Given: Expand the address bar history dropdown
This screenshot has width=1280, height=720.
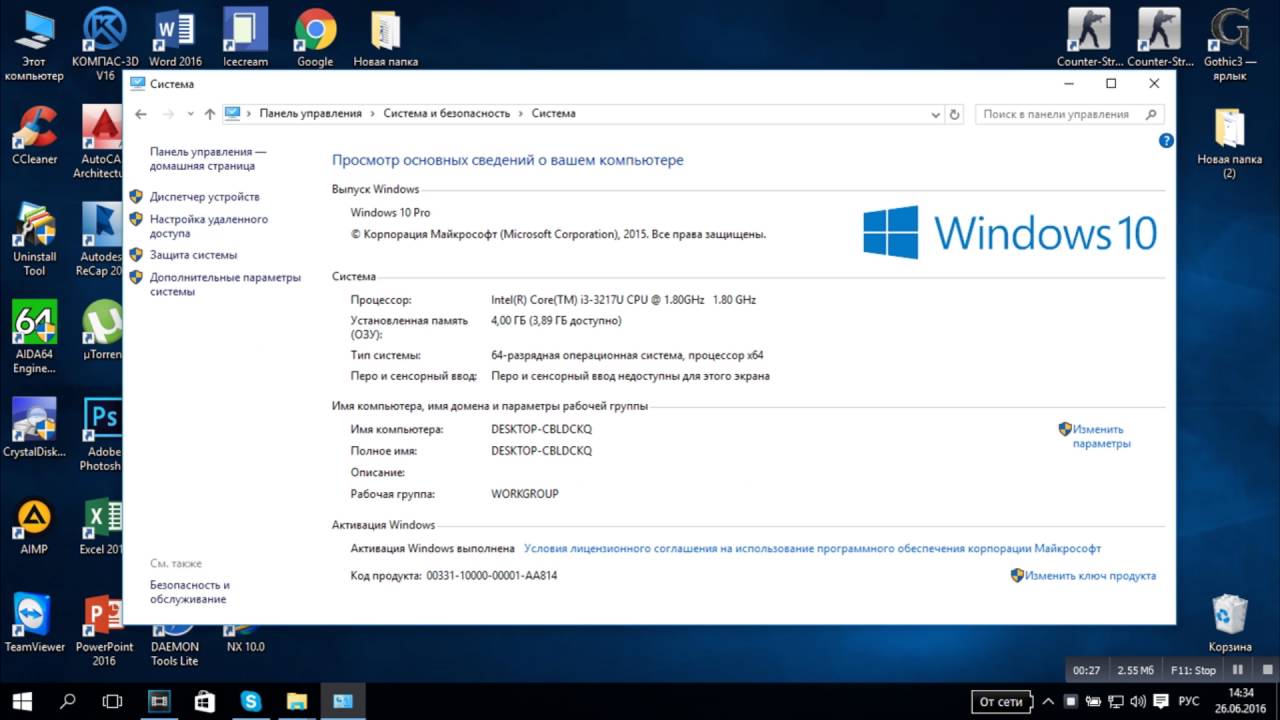Looking at the screenshot, I should click(x=936, y=114).
